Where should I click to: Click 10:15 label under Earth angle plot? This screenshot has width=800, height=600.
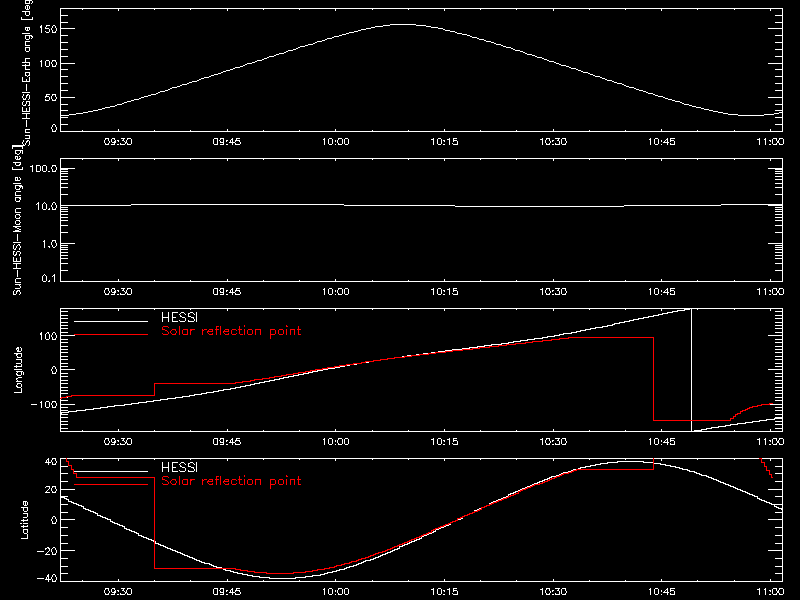pyautogui.click(x=444, y=141)
